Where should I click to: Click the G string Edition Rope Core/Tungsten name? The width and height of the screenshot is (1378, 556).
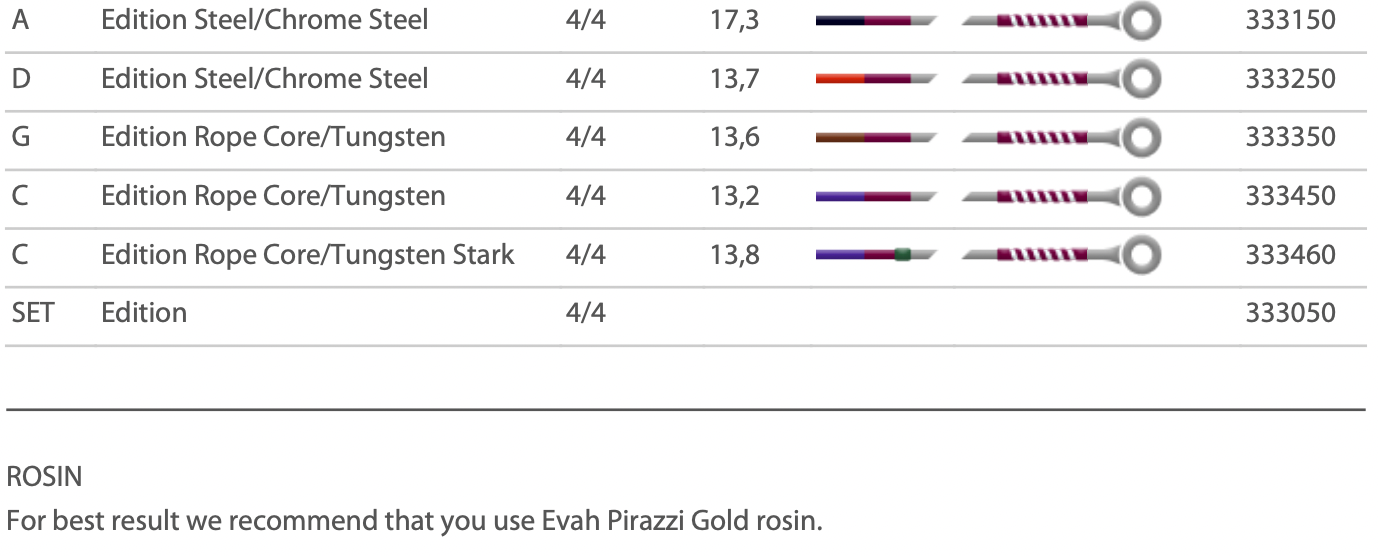(273, 137)
